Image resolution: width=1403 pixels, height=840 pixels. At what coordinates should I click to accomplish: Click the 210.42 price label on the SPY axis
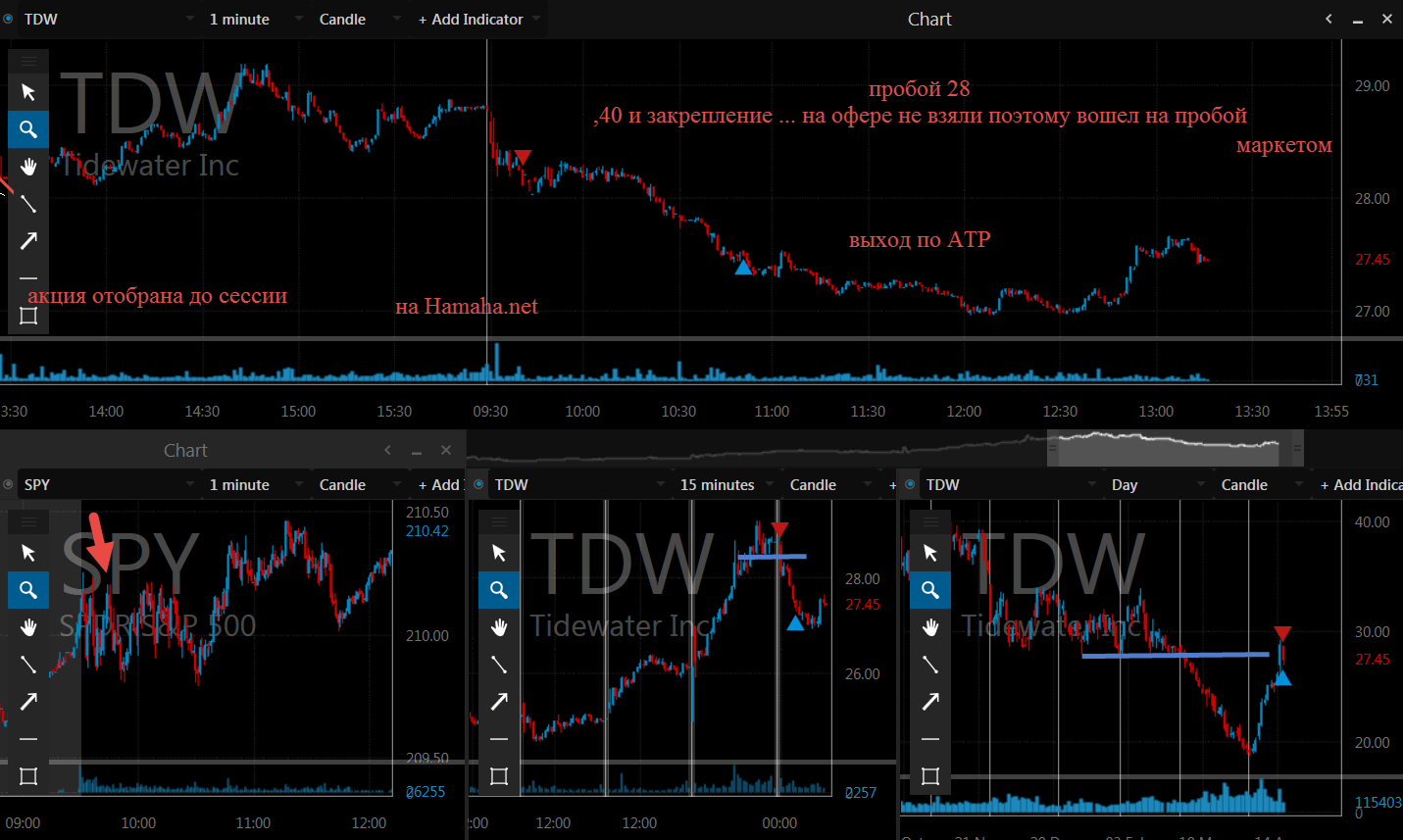point(427,531)
